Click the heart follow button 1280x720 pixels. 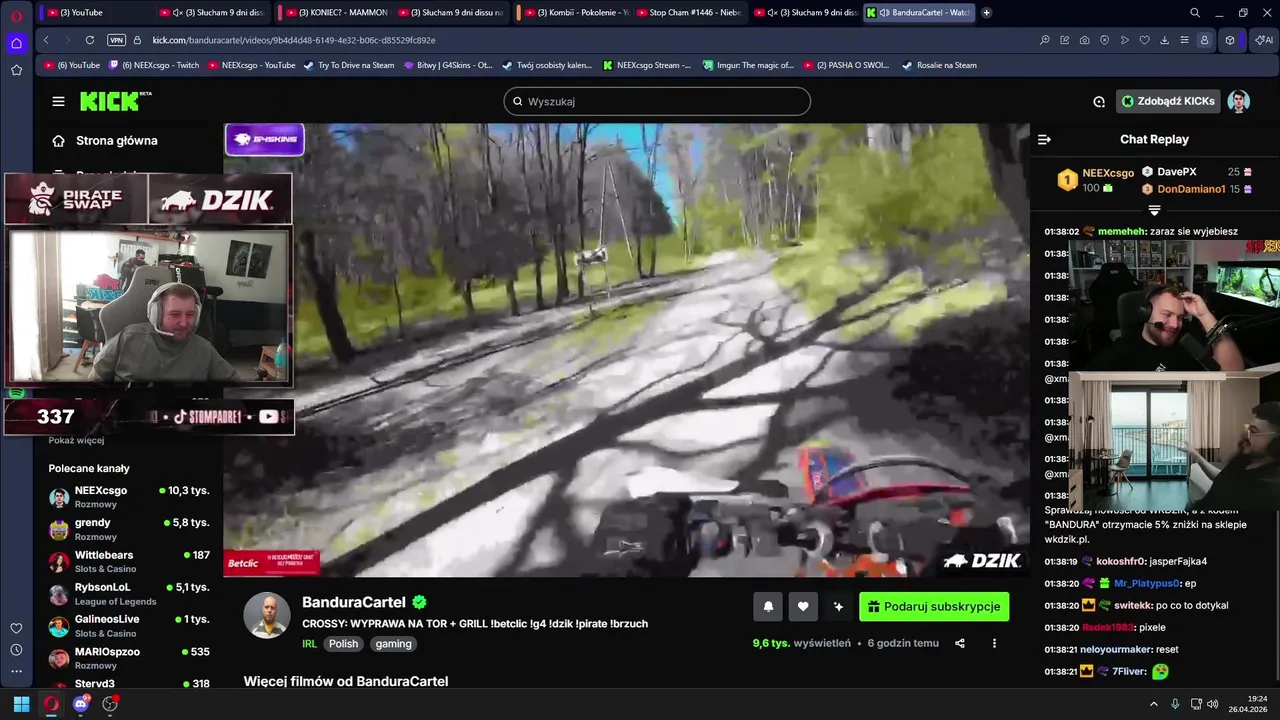802,606
